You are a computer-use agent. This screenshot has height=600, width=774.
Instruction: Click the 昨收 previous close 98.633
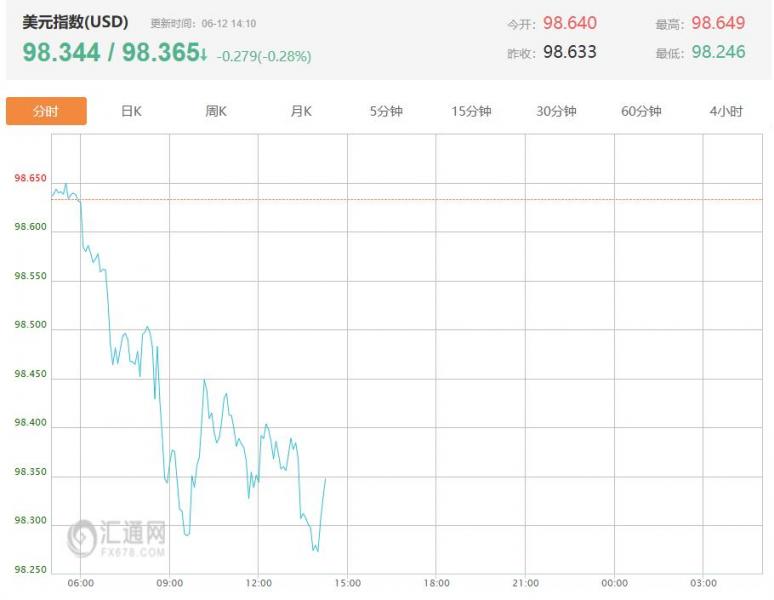pos(570,52)
